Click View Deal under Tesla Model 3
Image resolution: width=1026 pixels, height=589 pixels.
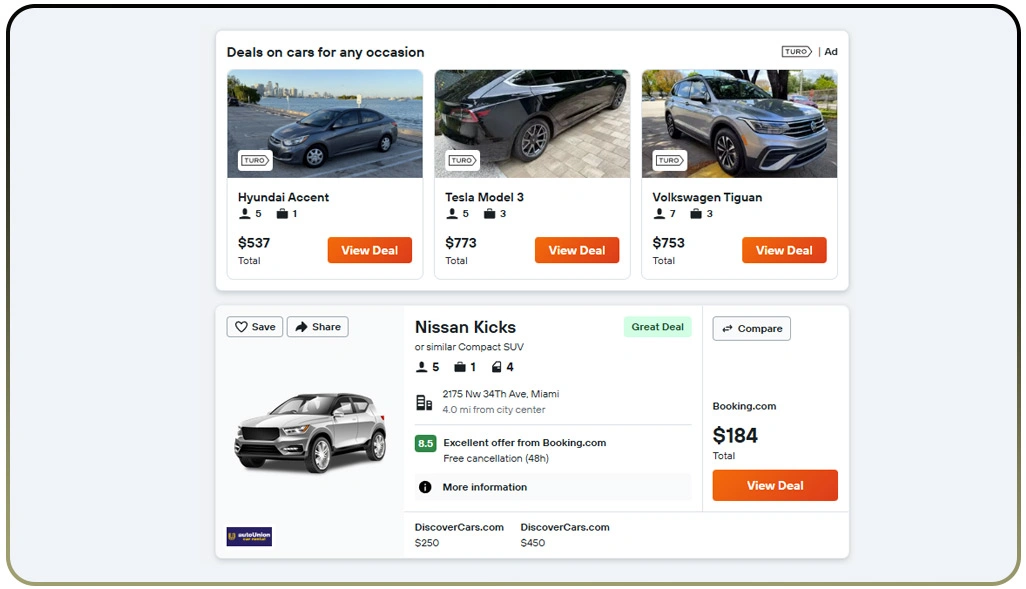(x=577, y=250)
